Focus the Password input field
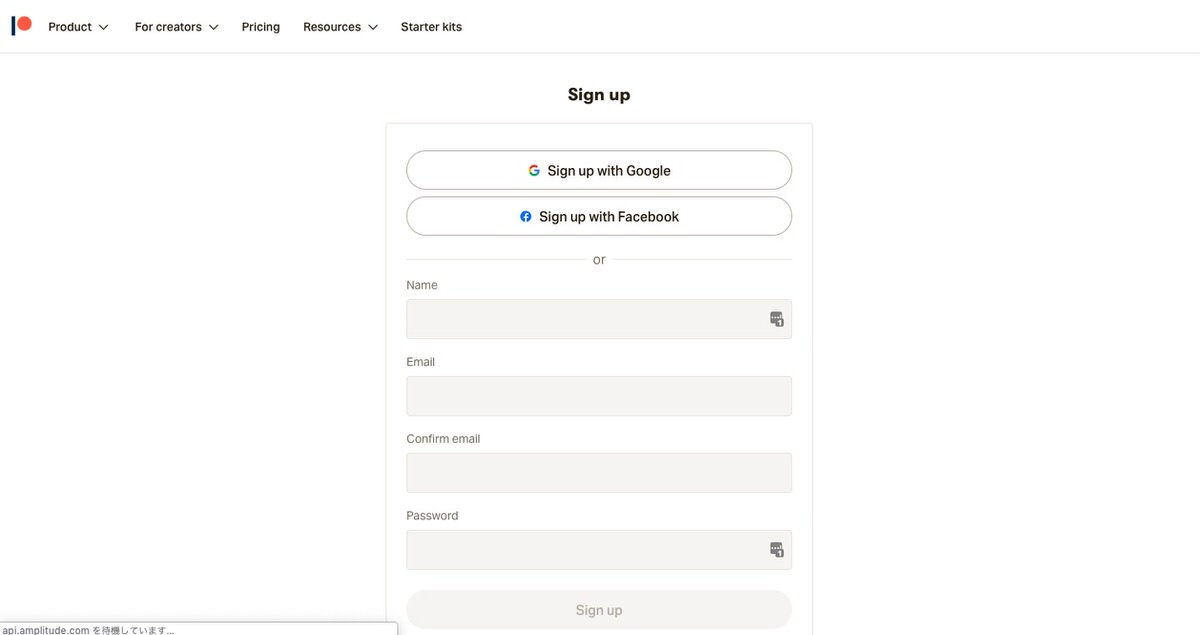Screen dimensions: 1200x635 599,550
